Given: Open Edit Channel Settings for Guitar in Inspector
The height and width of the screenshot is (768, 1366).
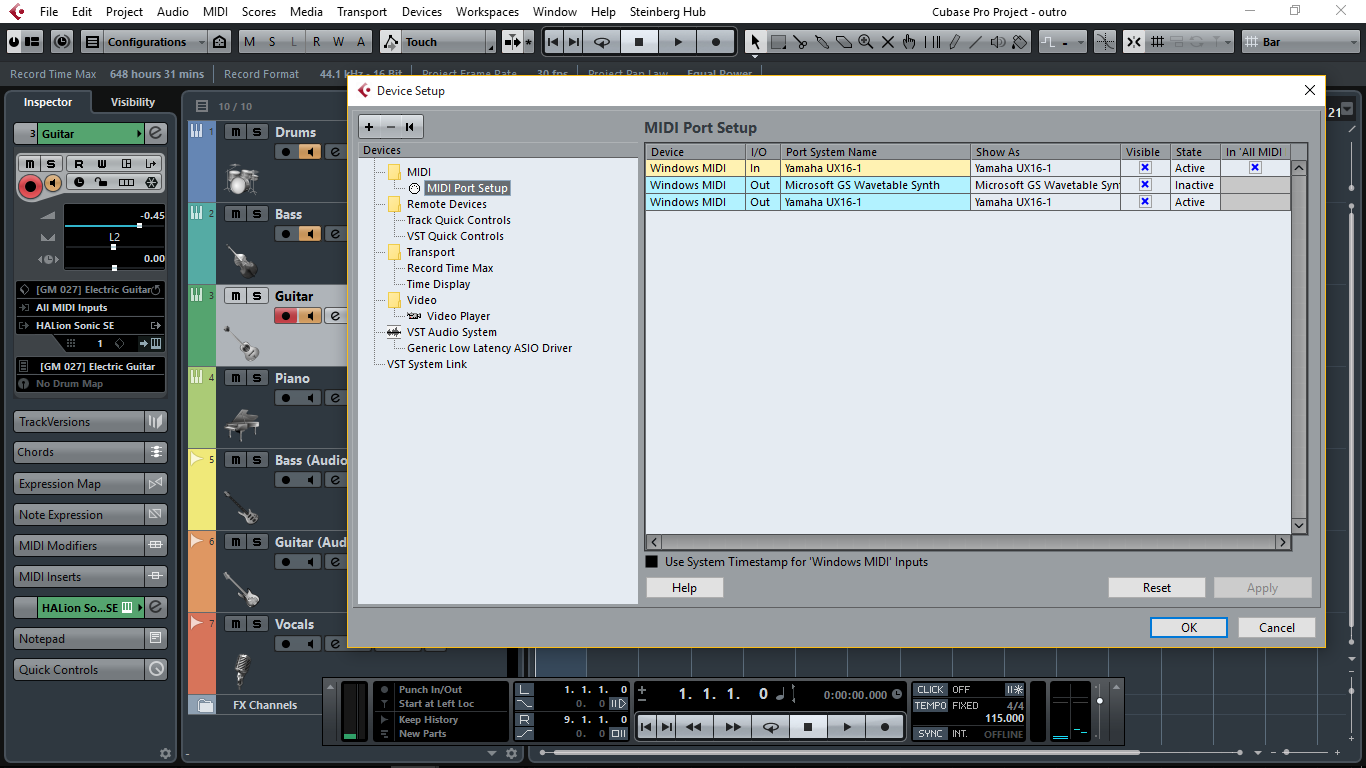Looking at the screenshot, I should [156, 134].
